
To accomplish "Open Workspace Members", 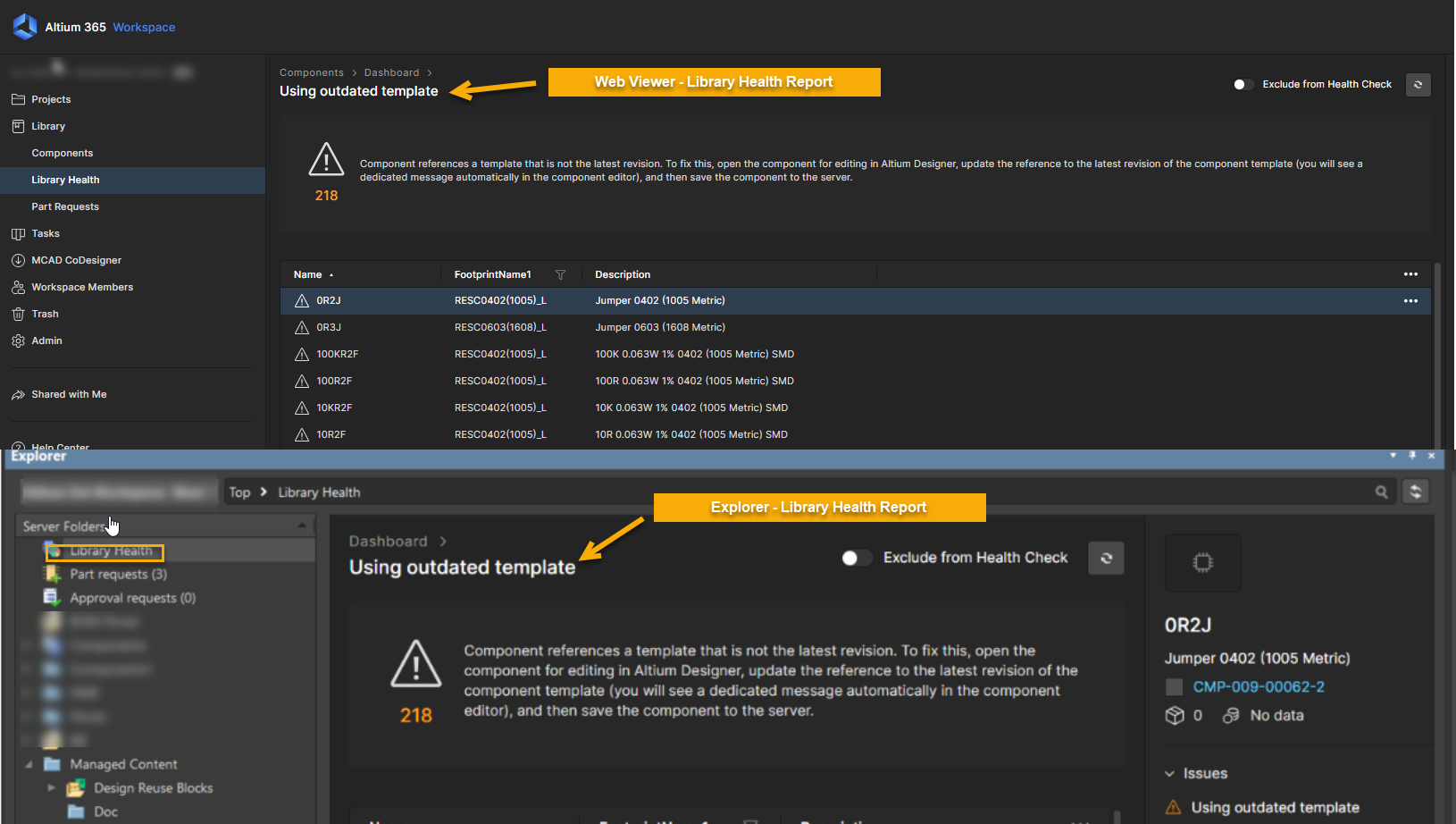I will 81,287.
